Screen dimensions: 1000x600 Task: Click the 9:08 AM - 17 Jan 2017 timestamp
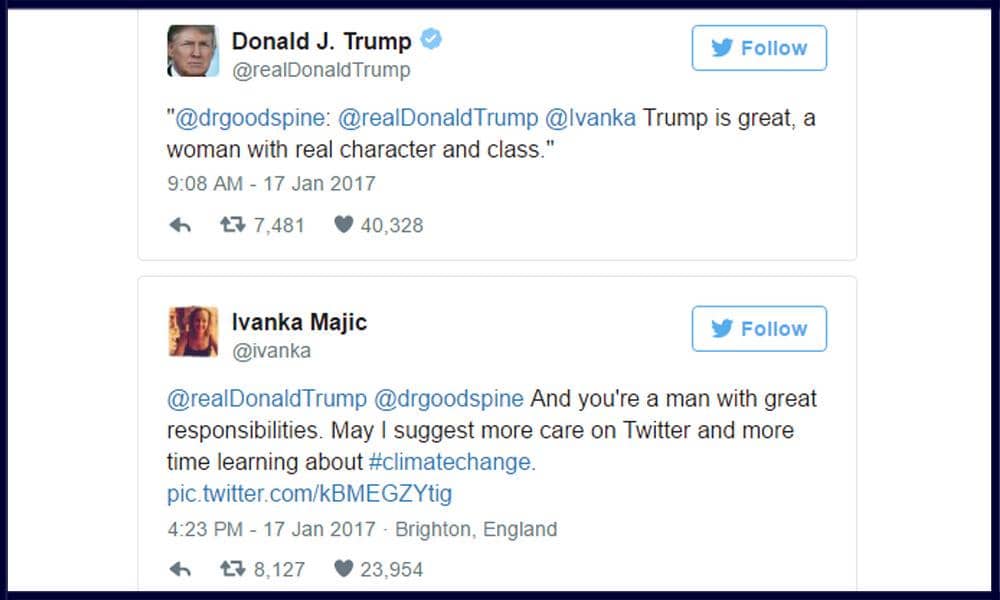[x=271, y=184]
